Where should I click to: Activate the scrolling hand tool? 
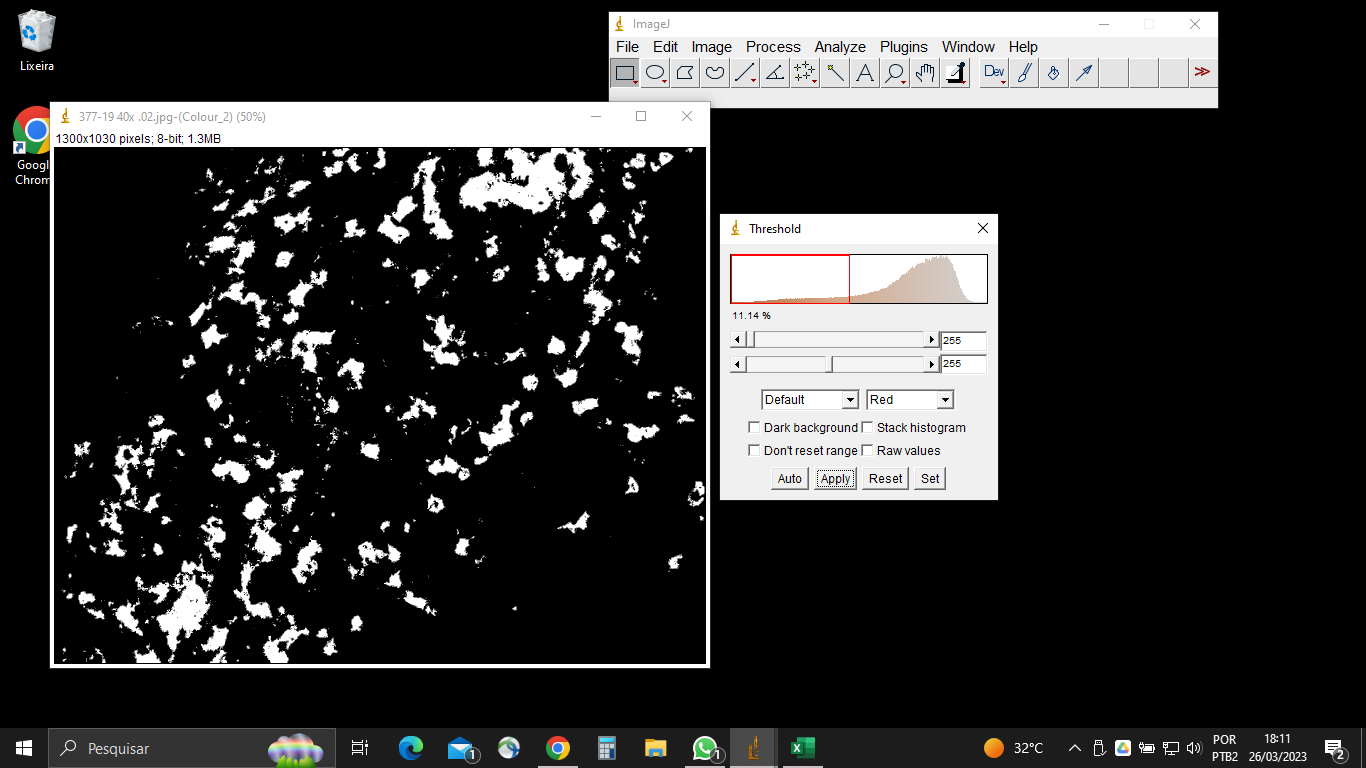pos(924,72)
